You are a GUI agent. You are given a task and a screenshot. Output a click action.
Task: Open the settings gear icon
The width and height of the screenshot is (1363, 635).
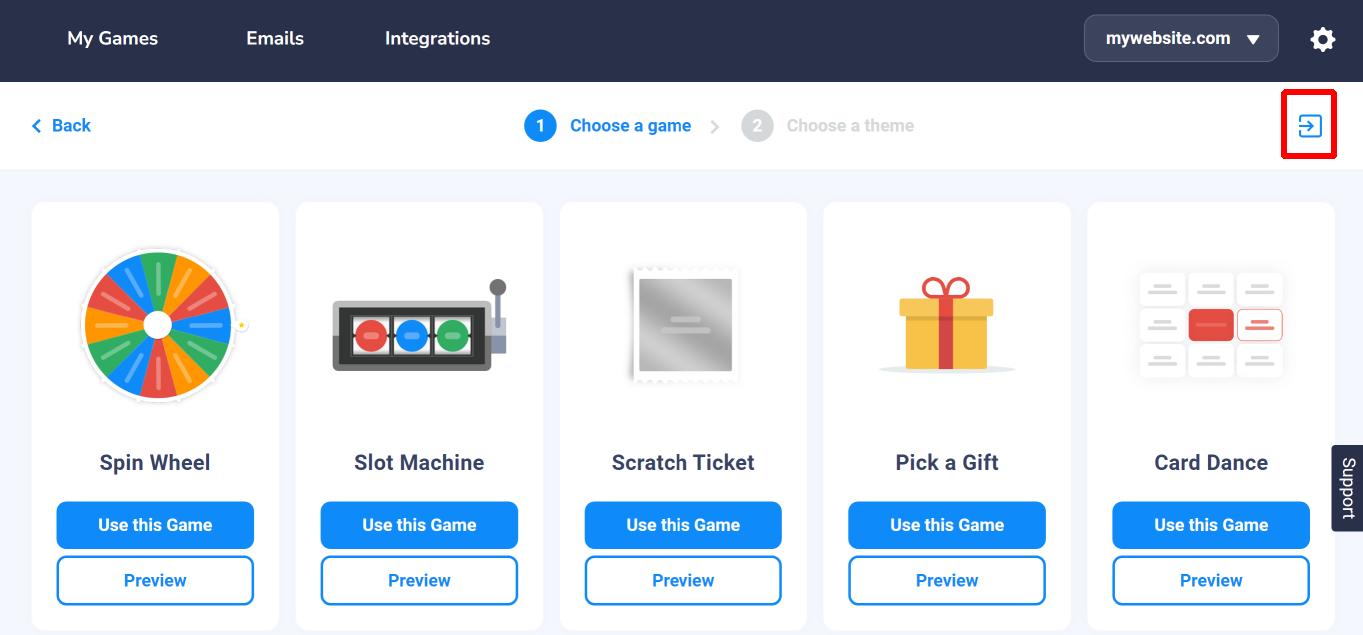coord(1322,39)
